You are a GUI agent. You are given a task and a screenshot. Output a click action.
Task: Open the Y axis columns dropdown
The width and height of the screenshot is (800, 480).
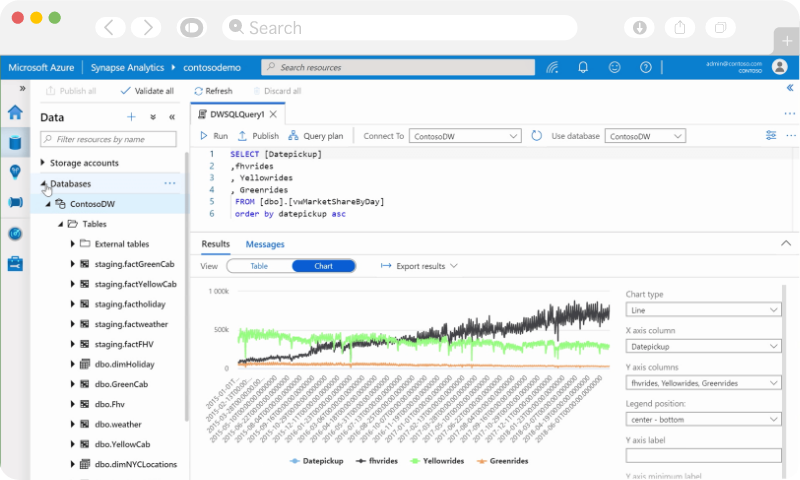tap(703, 383)
